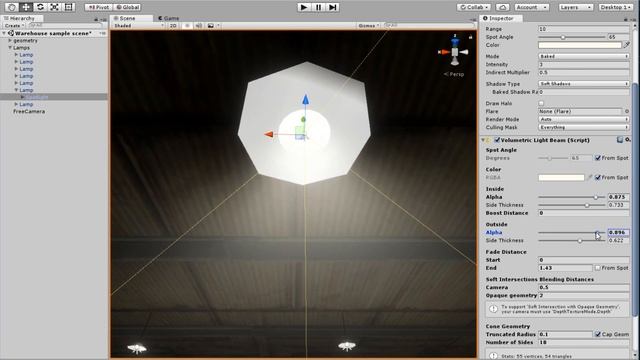The image size is (640, 360).
Task: Toggle scene audio icon
Action: pos(199,25)
